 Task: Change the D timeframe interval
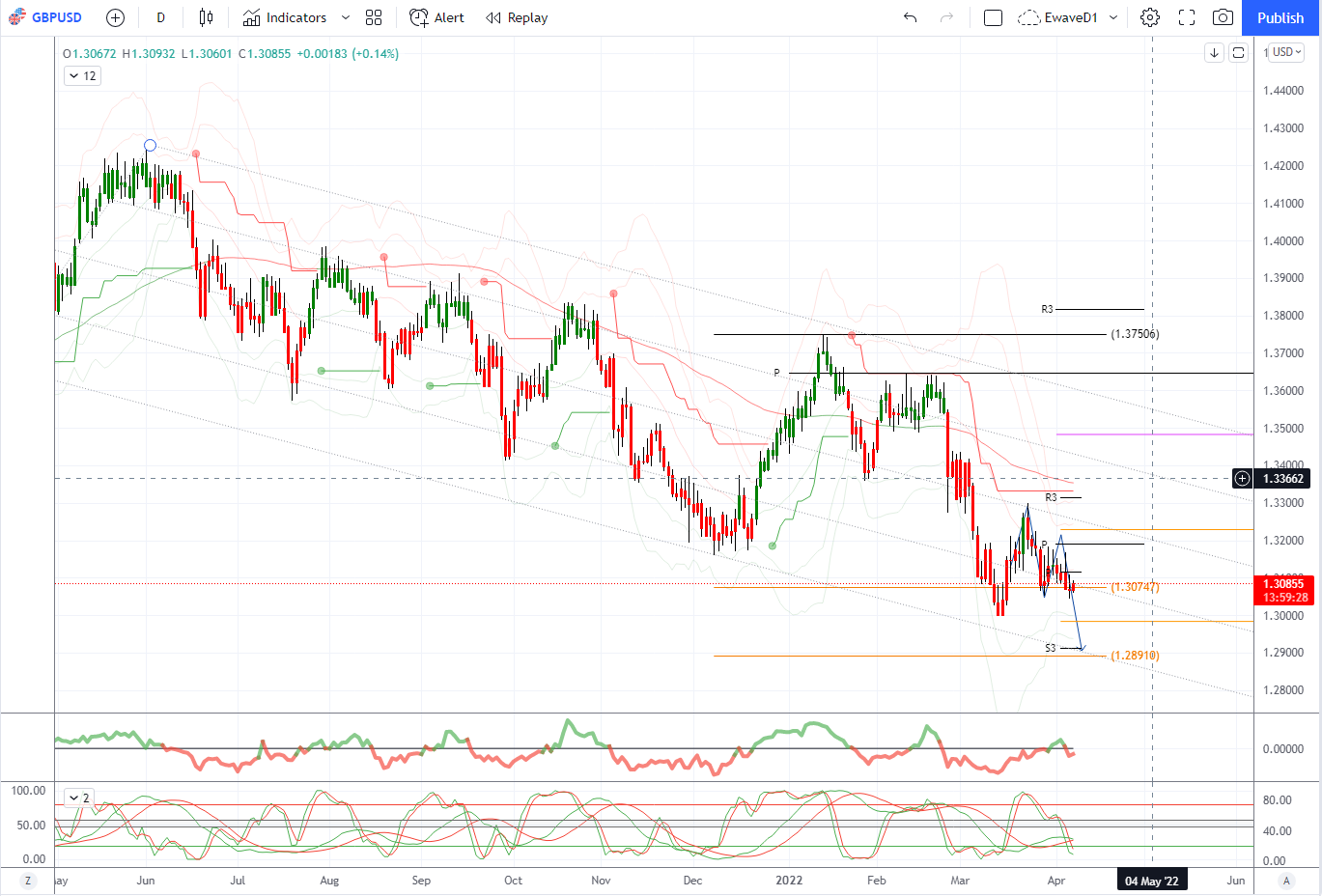[x=160, y=17]
